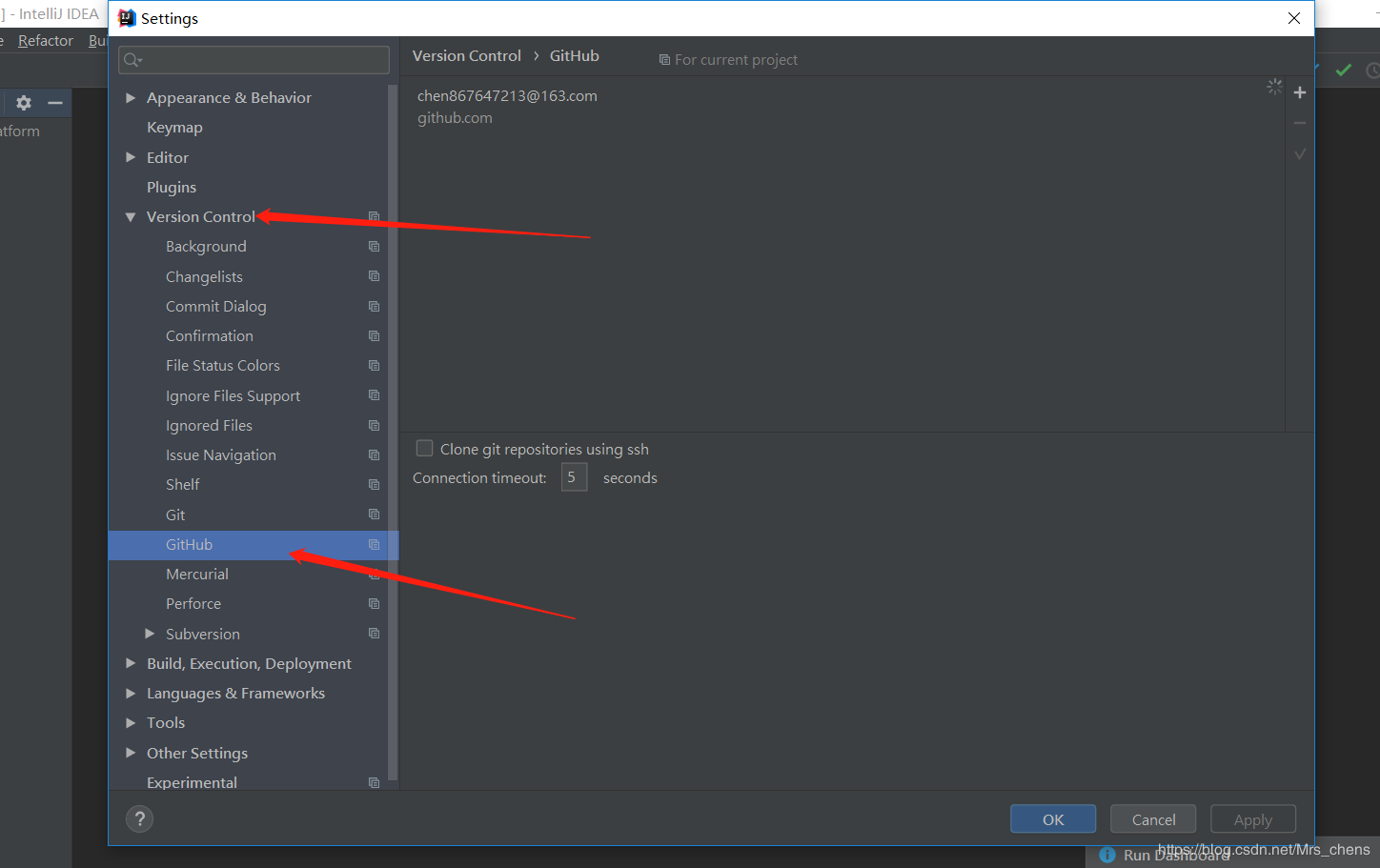Screen dimensions: 1380x868
Task: Click the Run Dashboard info icon
Action: [x=1107, y=855]
